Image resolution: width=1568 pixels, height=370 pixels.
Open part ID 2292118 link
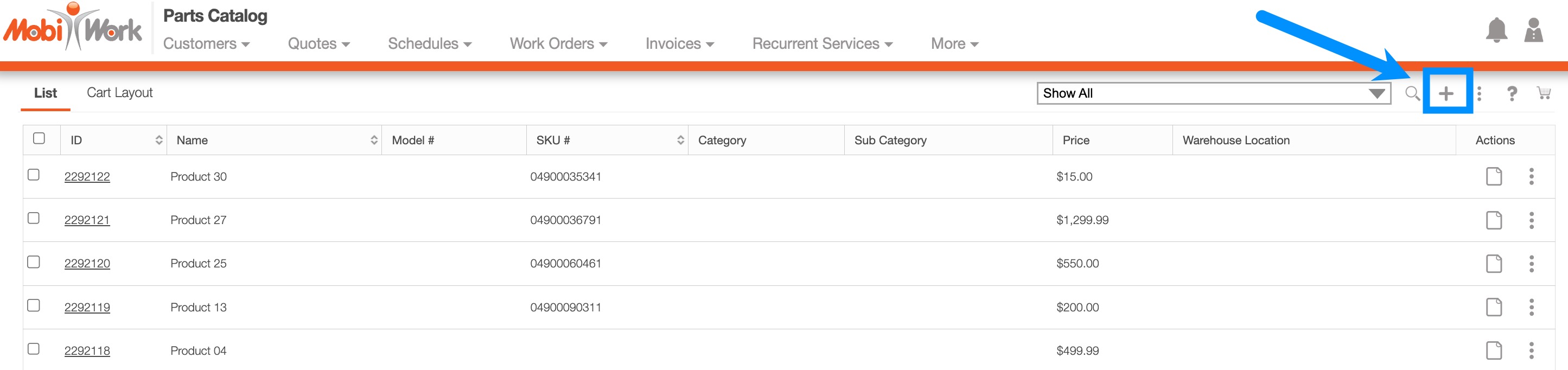pyautogui.click(x=87, y=350)
